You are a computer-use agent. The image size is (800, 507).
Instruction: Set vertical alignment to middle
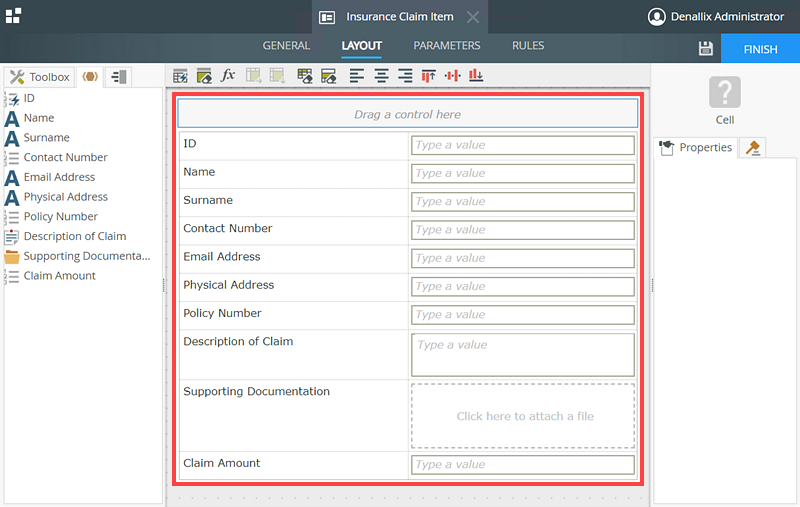click(x=452, y=76)
